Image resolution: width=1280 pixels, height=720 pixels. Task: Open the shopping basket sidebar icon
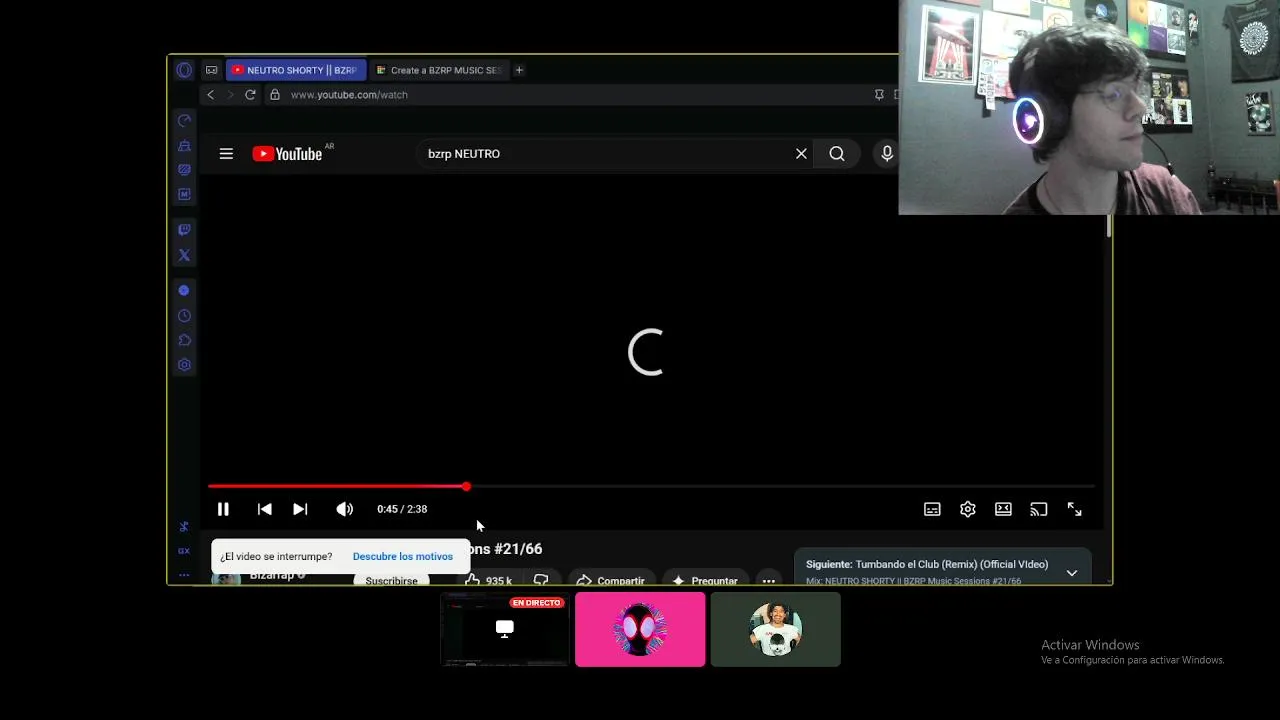tap(184, 146)
